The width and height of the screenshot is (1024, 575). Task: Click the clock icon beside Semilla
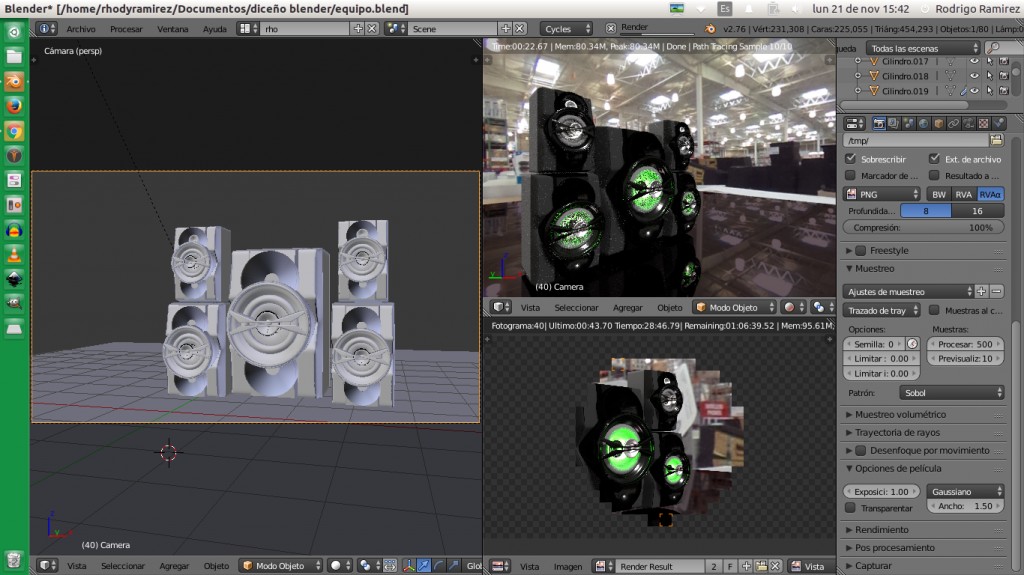tap(912, 343)
